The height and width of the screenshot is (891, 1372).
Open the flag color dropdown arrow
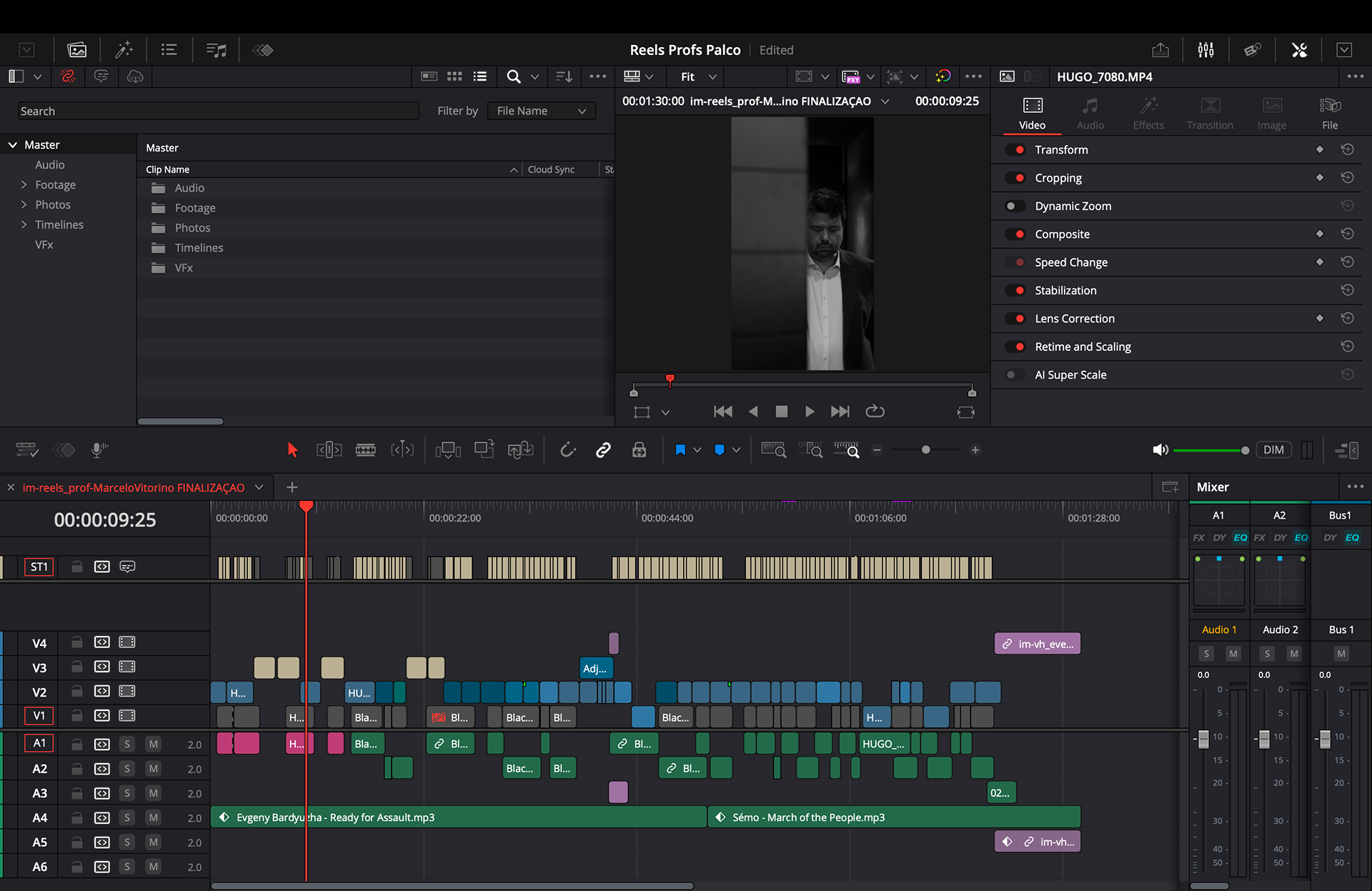click(697, 449)
